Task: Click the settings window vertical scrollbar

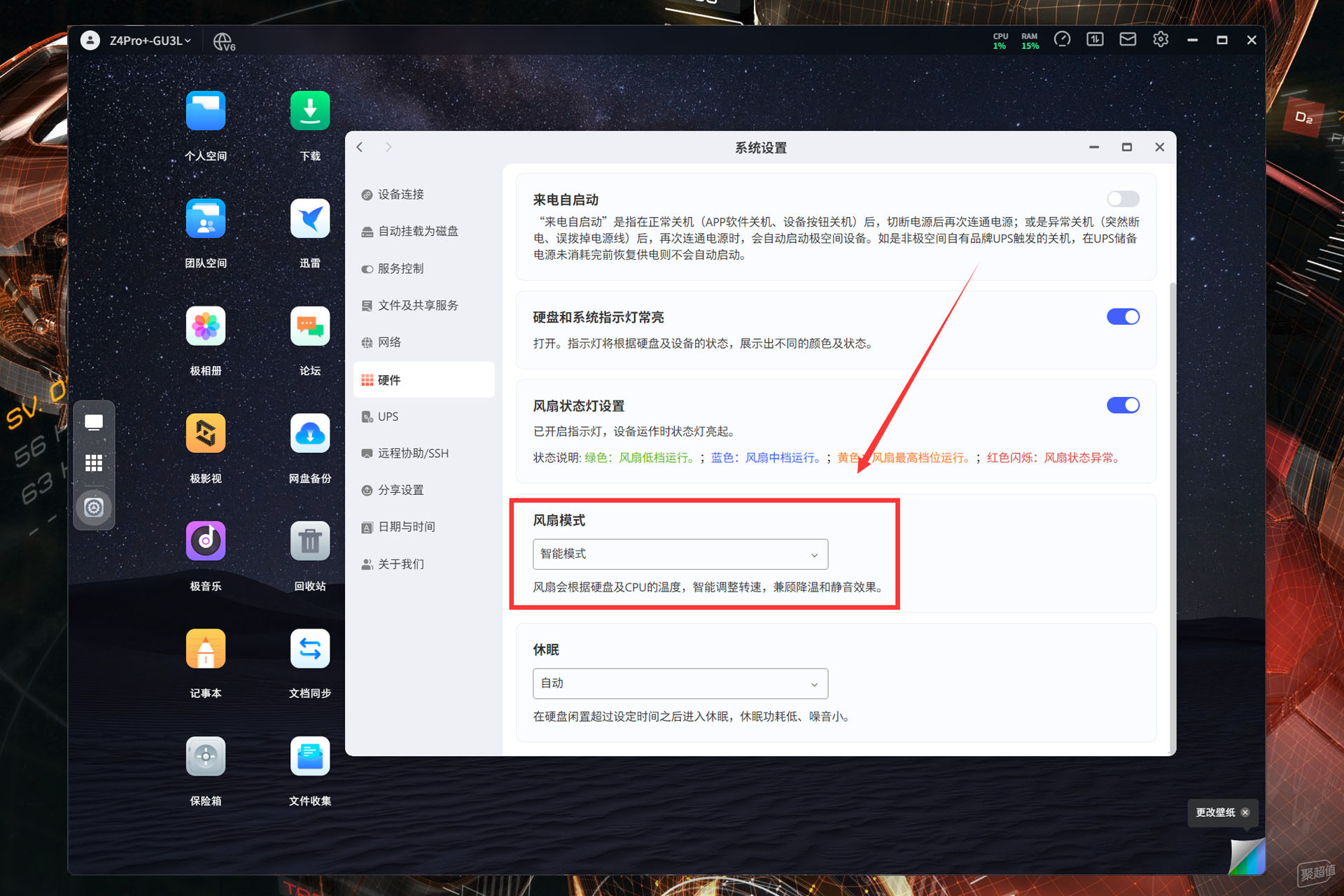Action: point(1172,518)
